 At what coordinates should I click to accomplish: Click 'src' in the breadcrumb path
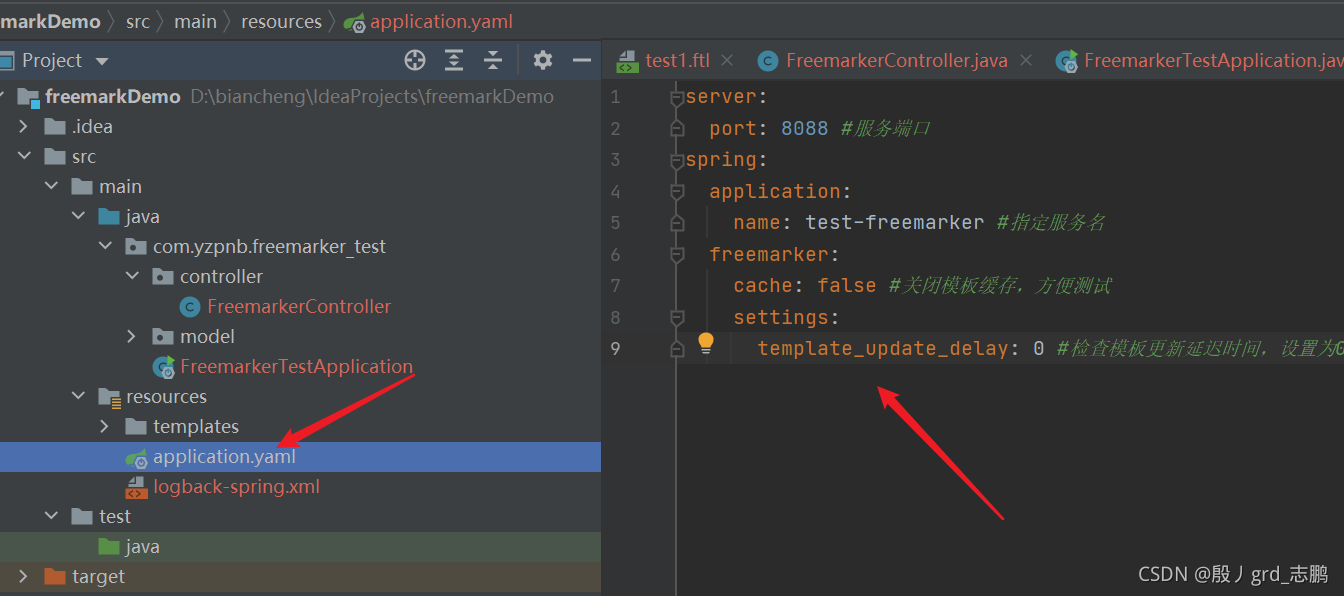coord(137,22)
